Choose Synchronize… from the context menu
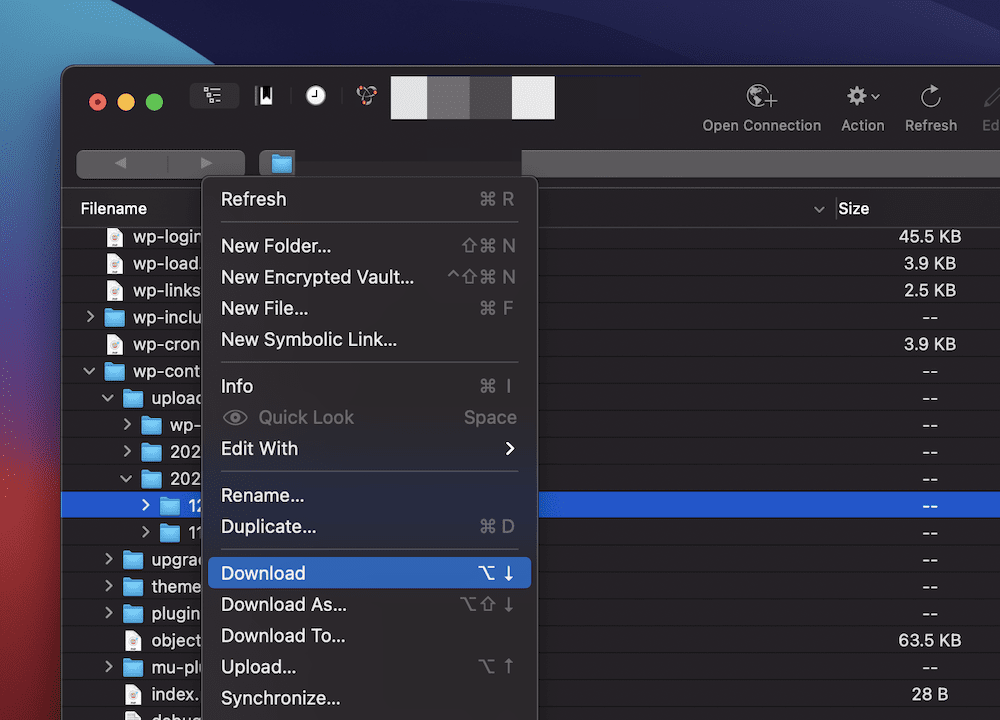This screenshot has width=1000, height=720. pos(369,698)
